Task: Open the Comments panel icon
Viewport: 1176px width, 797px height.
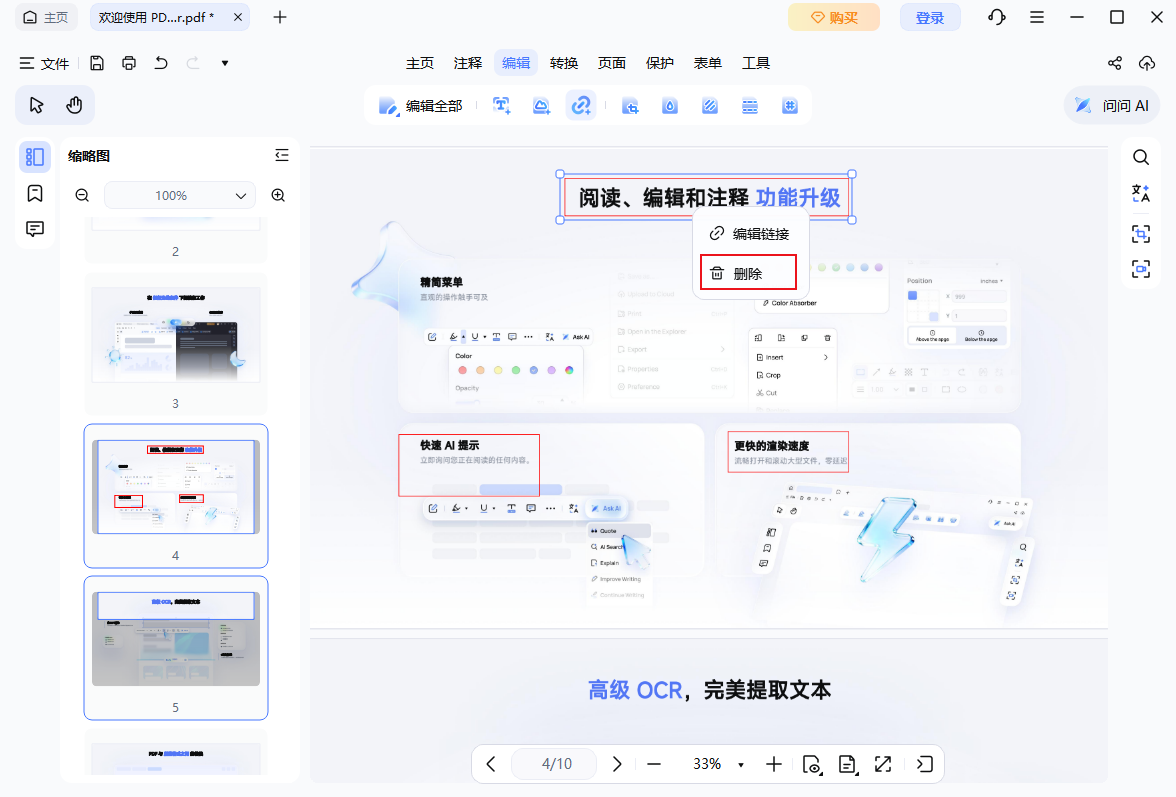Action: [x=34, y=229]
